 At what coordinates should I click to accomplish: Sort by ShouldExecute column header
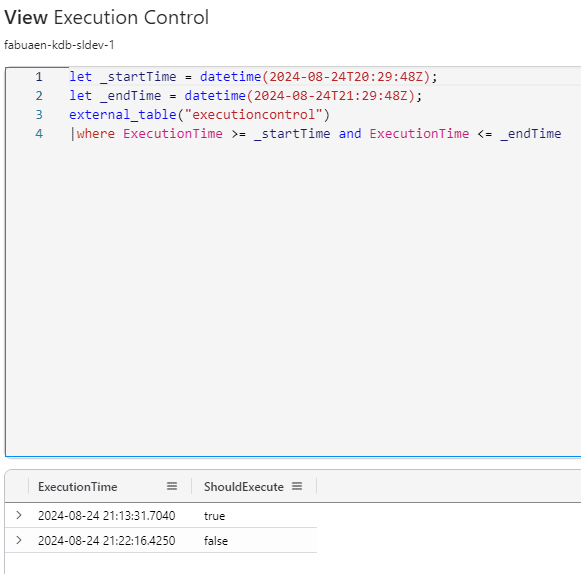click(x=243, y=487)
